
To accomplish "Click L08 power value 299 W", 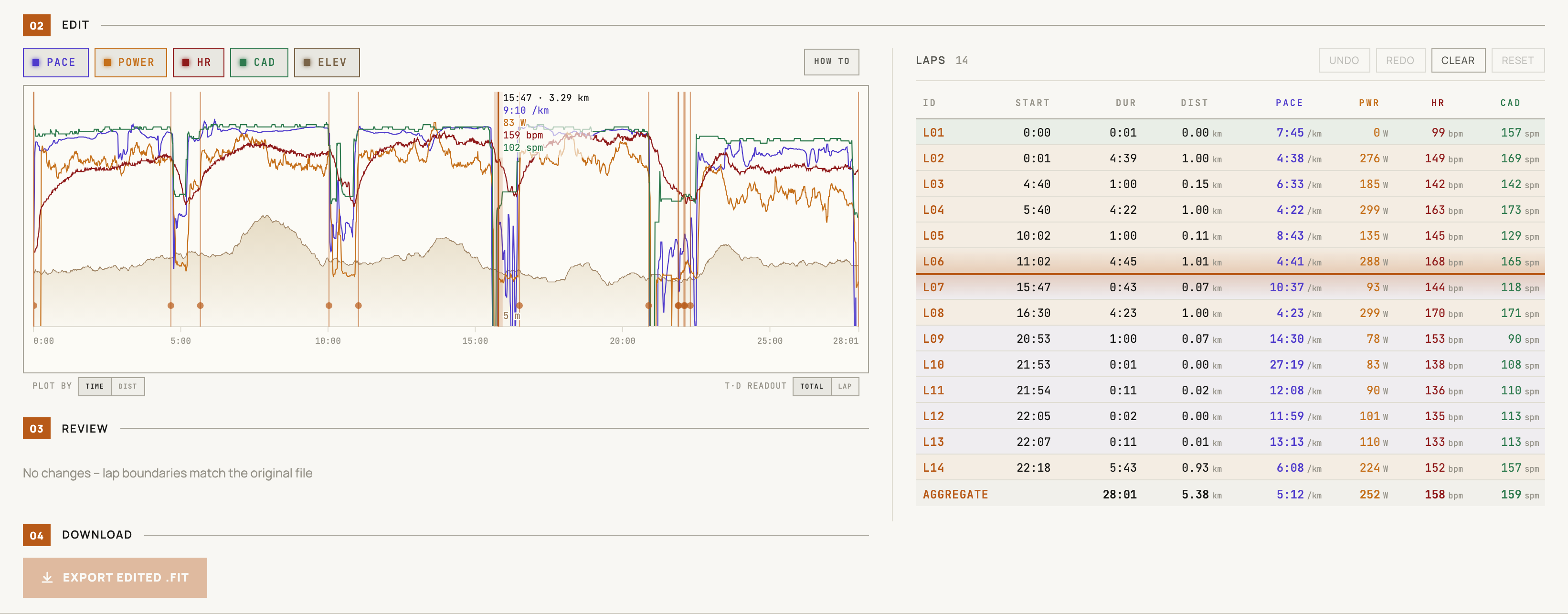I will 1374,313.
